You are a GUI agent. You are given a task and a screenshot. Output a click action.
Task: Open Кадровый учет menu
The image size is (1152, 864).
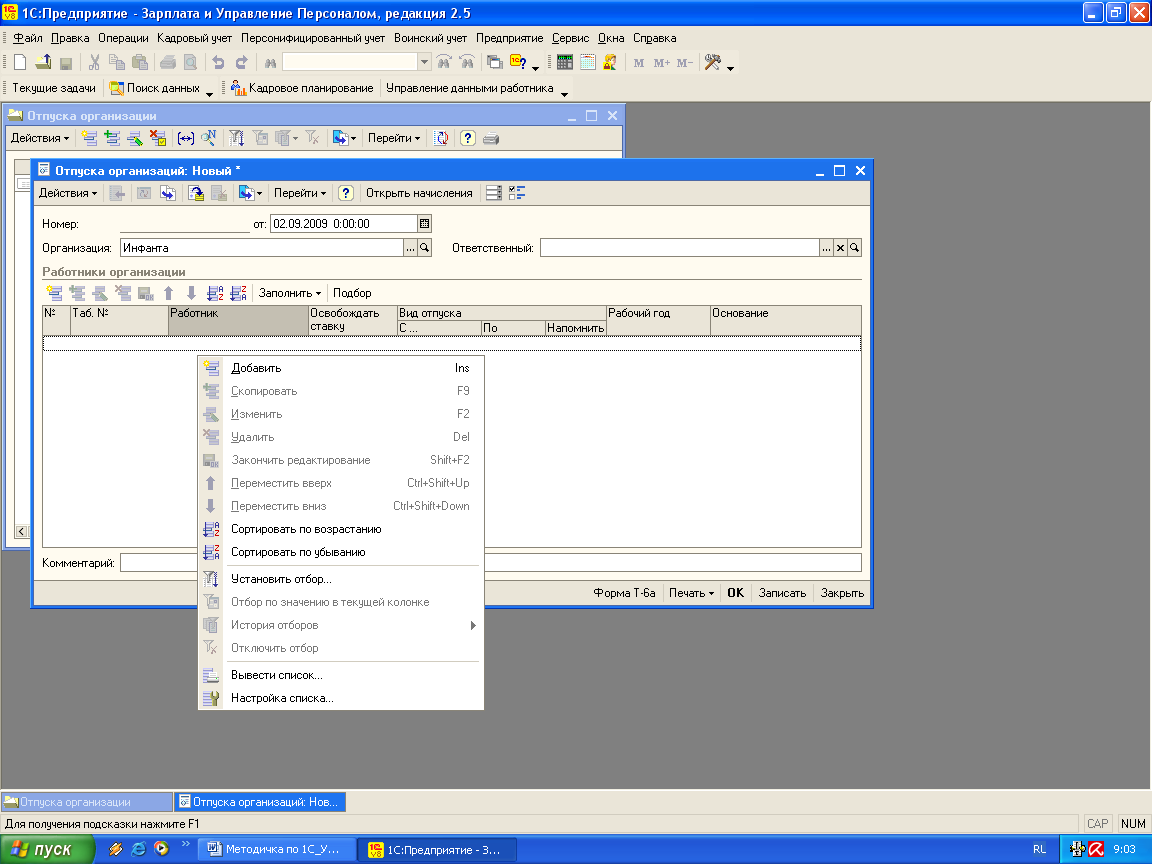pos(194,38)
